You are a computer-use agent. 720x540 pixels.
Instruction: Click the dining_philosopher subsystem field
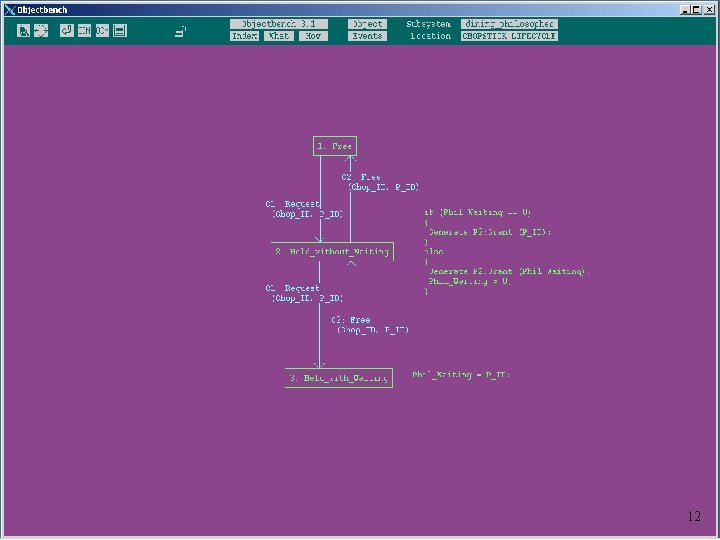coord(509,24)
